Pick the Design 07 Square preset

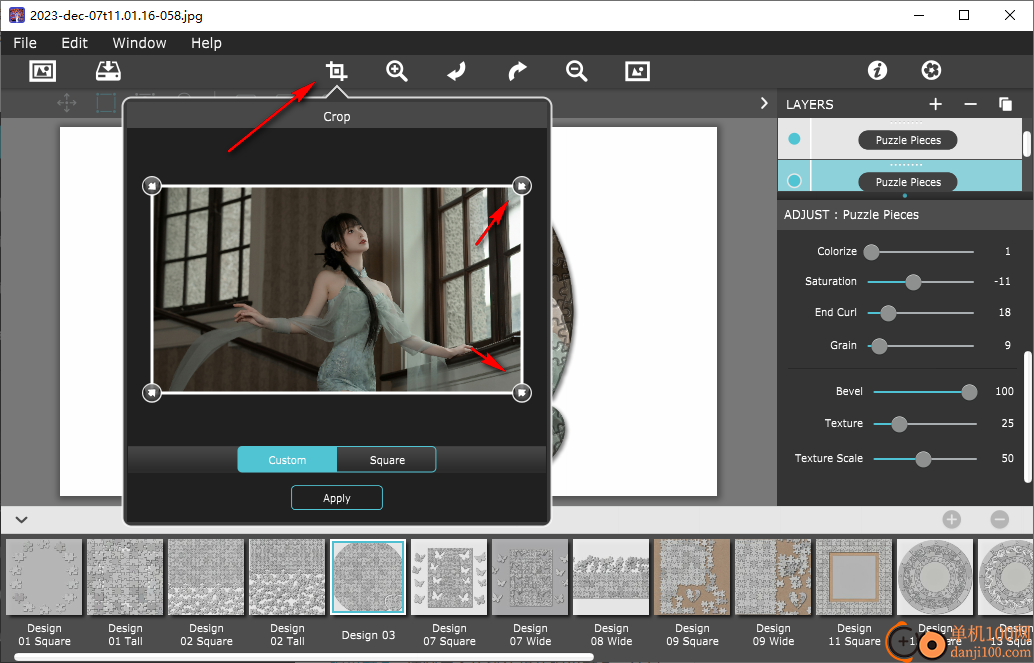coord(449,577)
